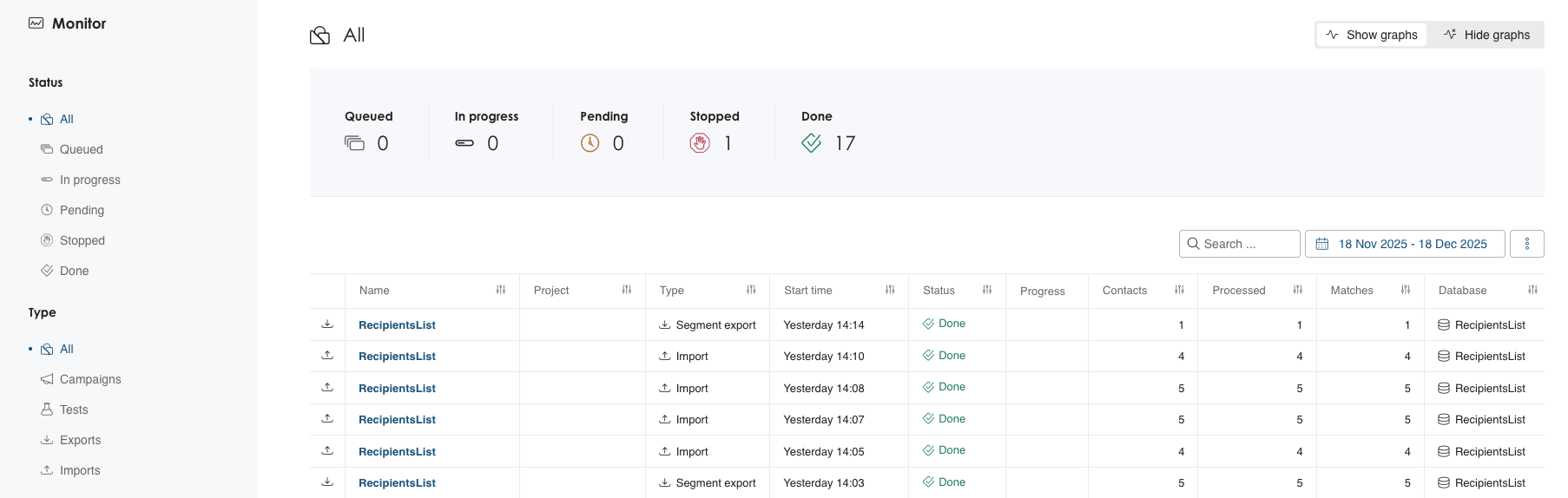The width and height of the screenshot is (1568, 498).
Task: Open RecipientsList job started at 14:03
Action: coord(397,483)
